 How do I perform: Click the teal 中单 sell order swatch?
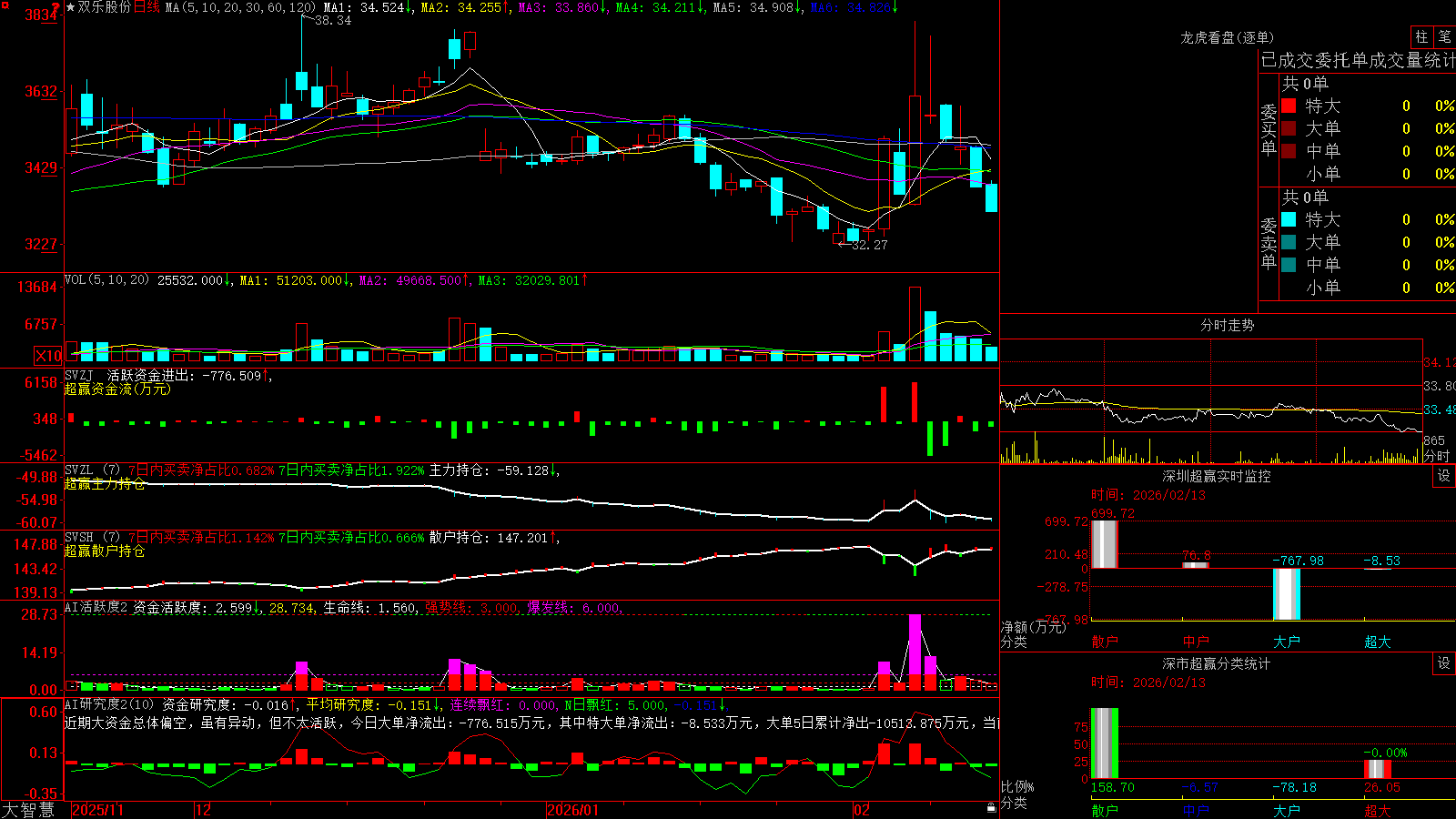1289,265
